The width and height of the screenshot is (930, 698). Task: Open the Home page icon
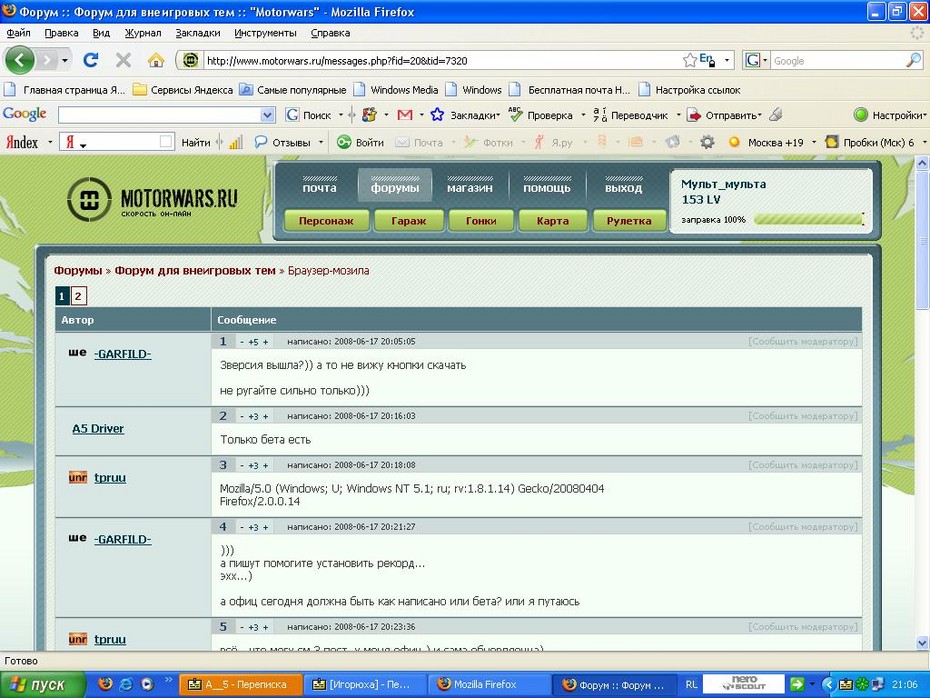point(156,60)
